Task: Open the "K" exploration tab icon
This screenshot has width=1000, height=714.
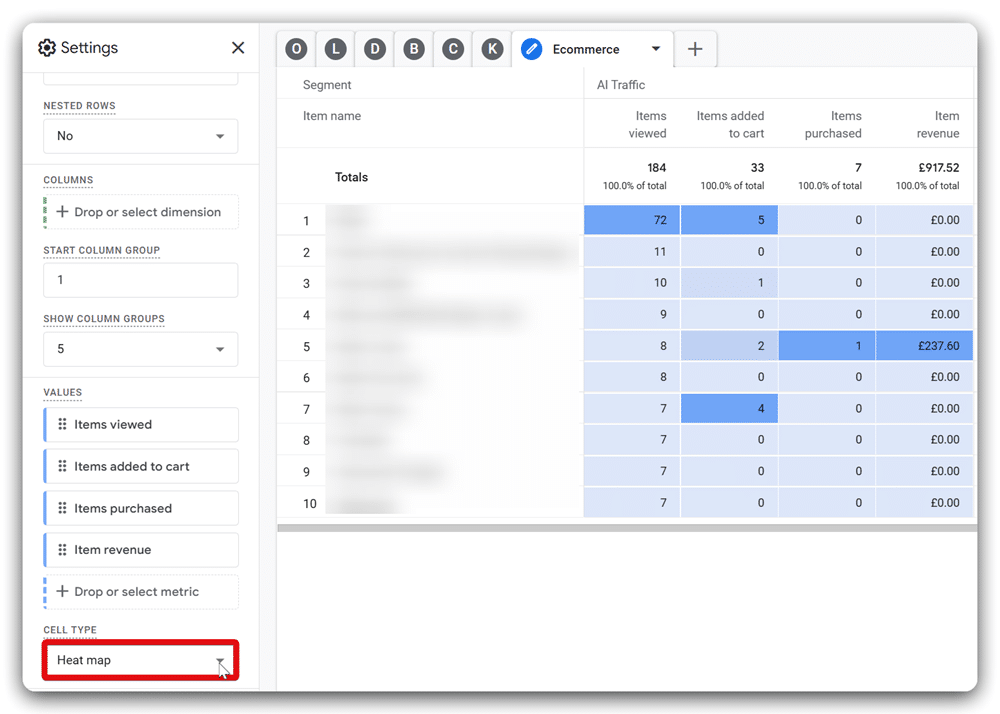Action: point(491,48)
